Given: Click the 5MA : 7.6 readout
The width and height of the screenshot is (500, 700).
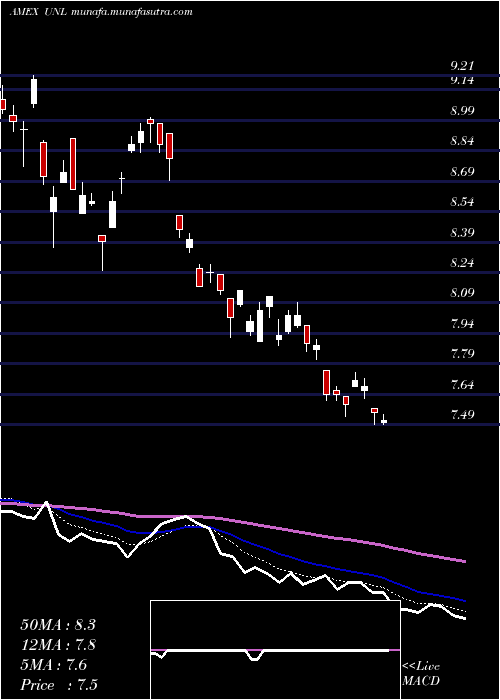Looking at the screenshot, I should tap(54, 665).
